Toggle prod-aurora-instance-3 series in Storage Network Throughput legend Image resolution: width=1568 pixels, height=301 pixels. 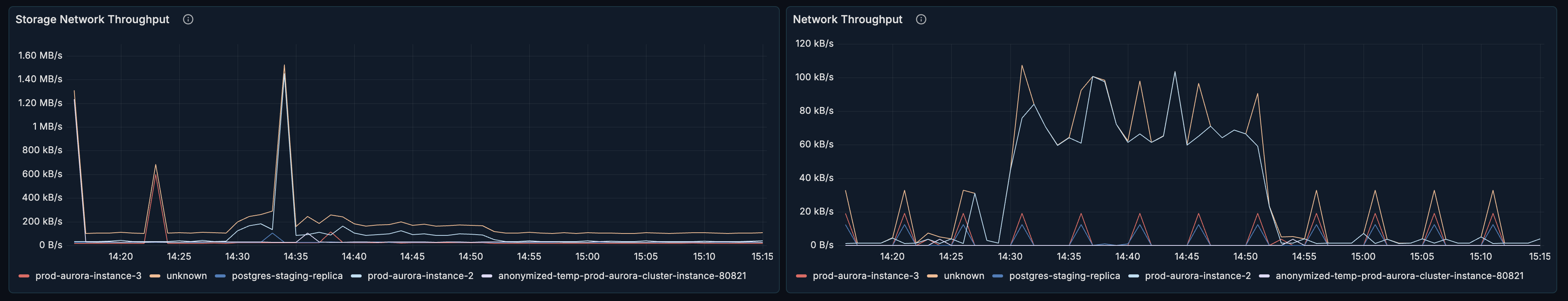(80, 276)
